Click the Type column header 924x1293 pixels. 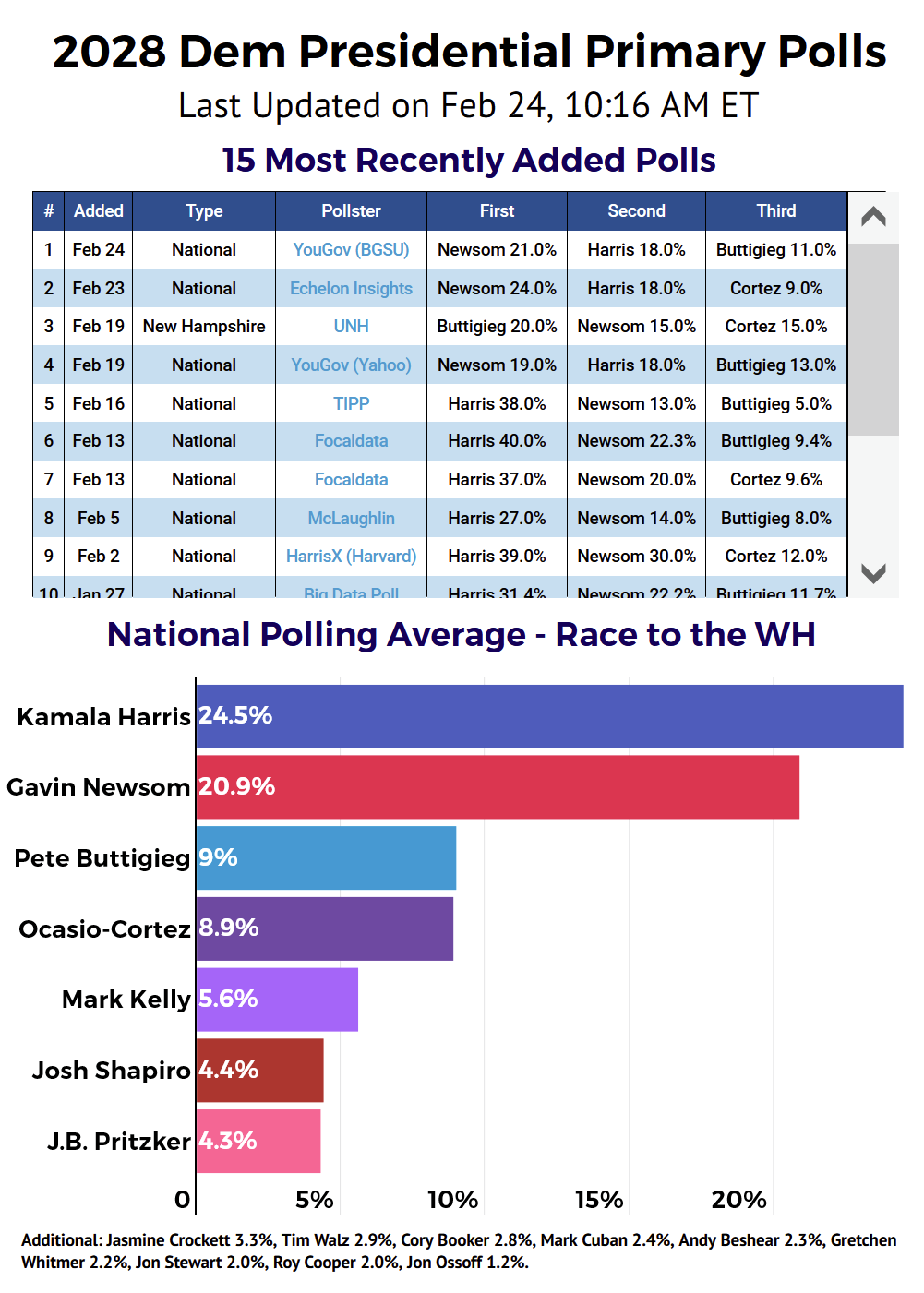tap(204, 211)
